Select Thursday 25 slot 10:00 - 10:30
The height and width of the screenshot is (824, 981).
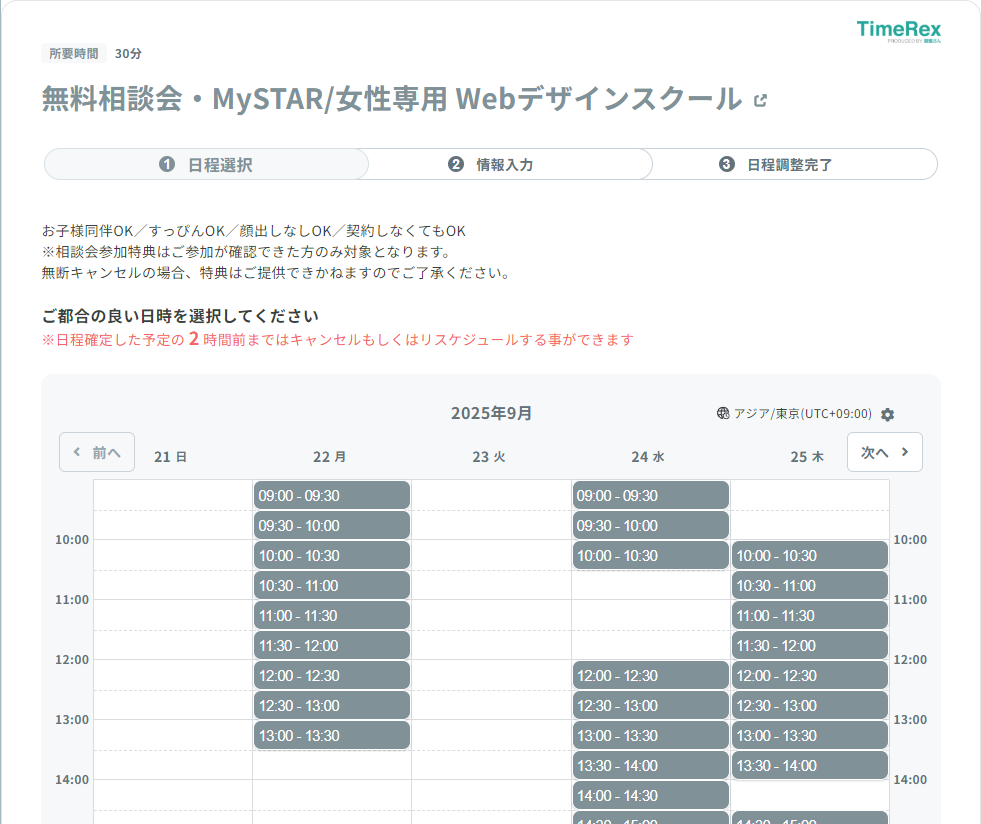pyautogui.click(x=809, y=555)
